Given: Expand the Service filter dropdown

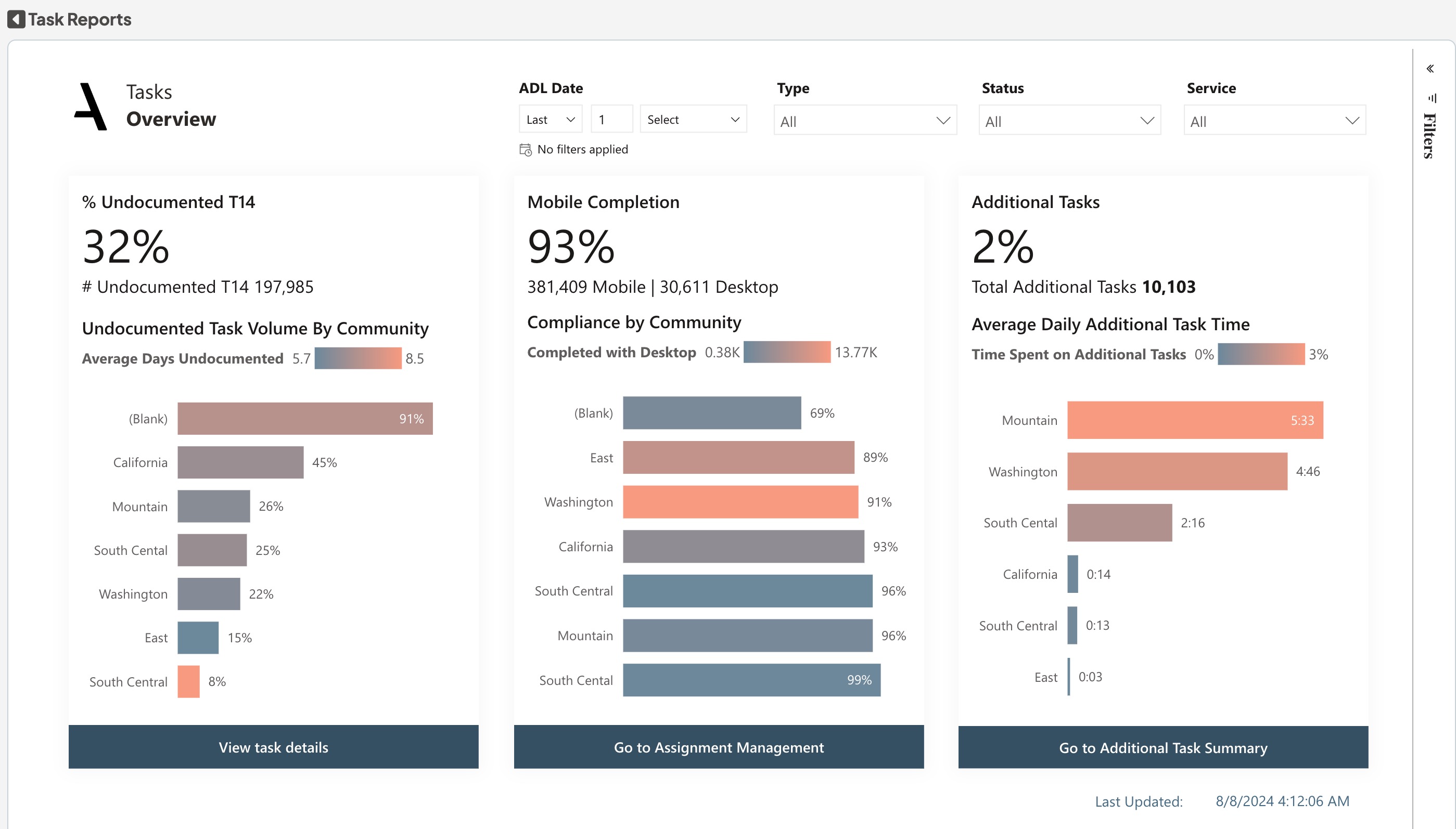Looking at the screenshot, I should tap(1274, 121).
